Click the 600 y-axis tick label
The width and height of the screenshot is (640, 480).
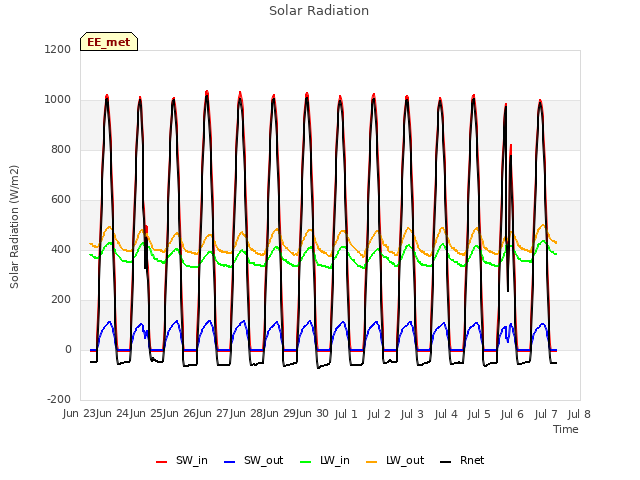[61, 200]
